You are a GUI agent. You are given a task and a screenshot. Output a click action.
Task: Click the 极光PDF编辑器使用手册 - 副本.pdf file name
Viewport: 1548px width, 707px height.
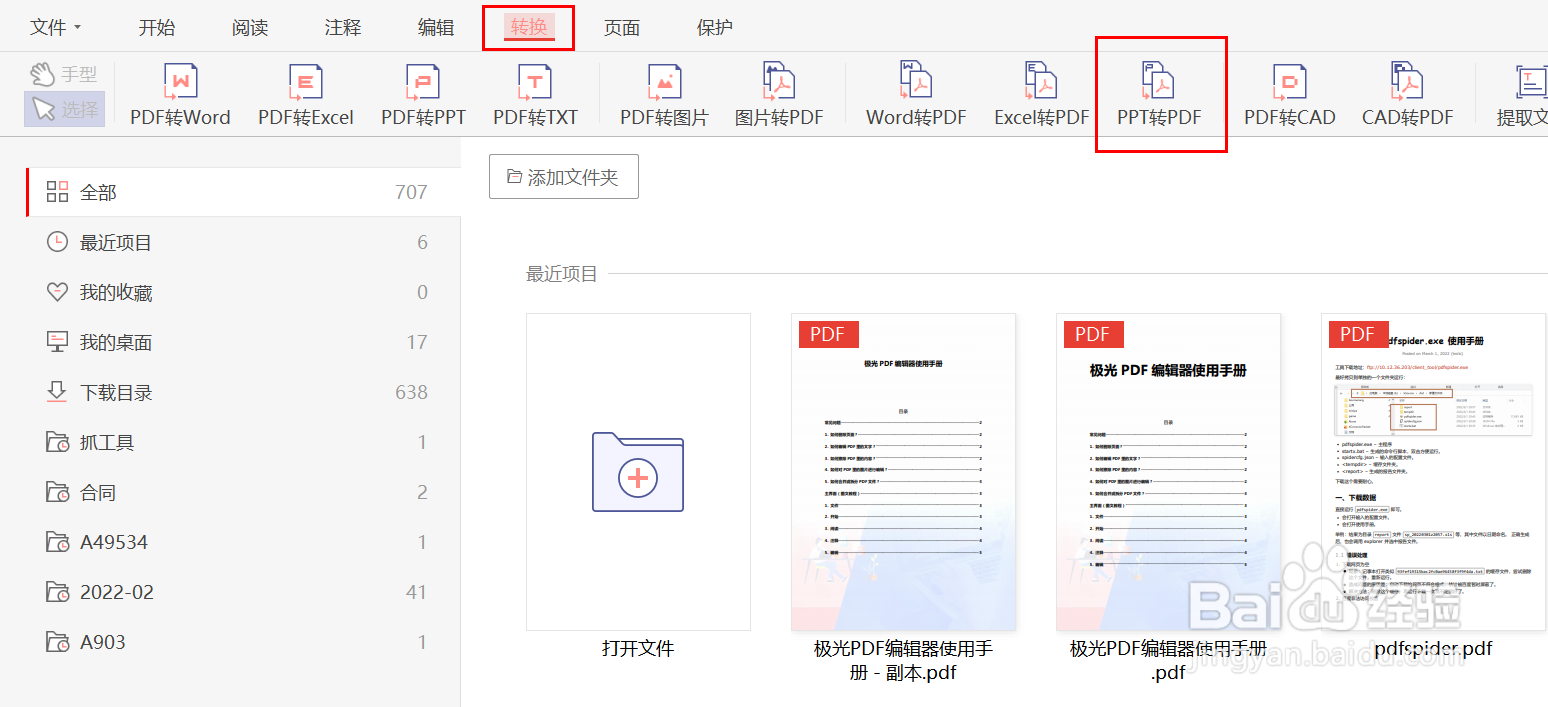pos(903,661)
